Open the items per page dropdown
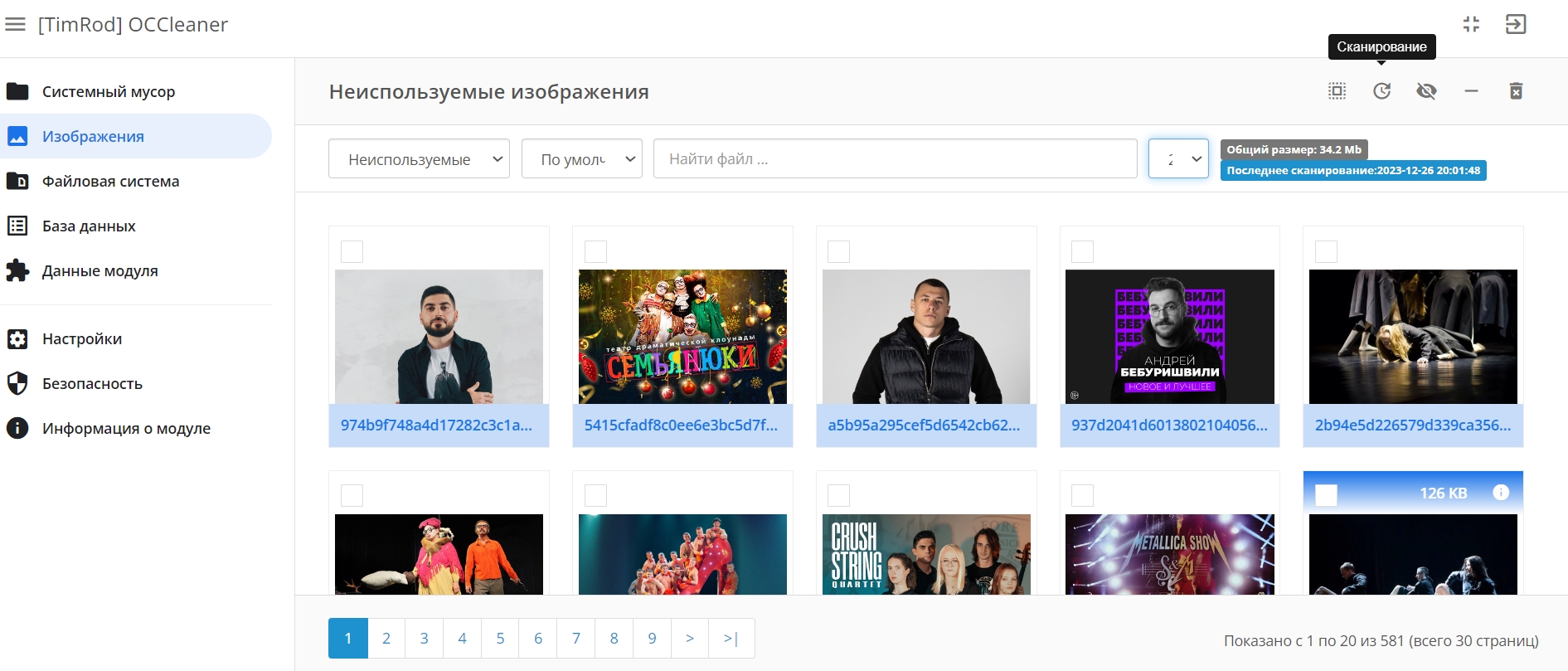1568x671 pixels. pyautogui.click(x=1178, y=159)
